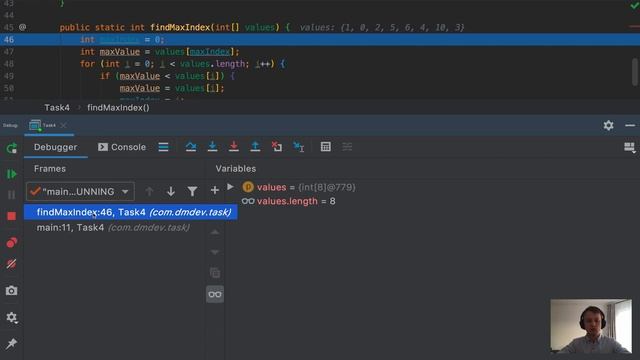Image resolution: width=640 pixels, height=360 pixels.
Task: Select the values.length watch
Action: click(x=288, y=201)
